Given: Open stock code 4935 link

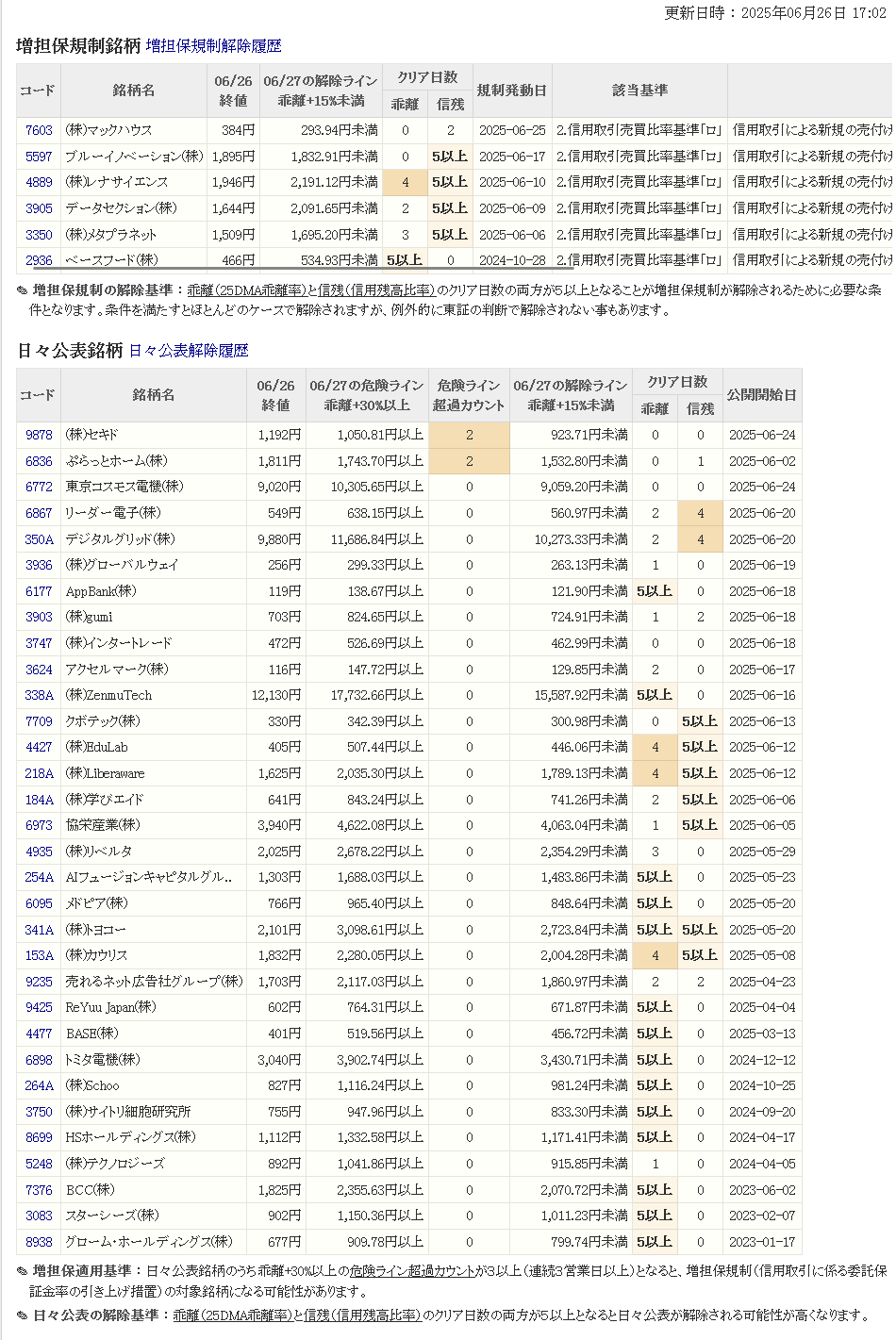Looking at the screenshot, I should pyautogui.click(x=39, y=852).
